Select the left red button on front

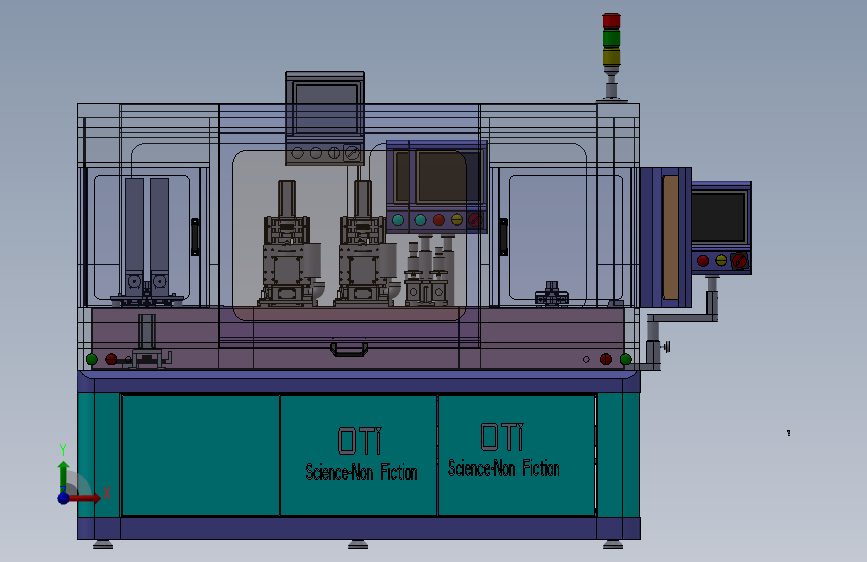pos(111,360)
